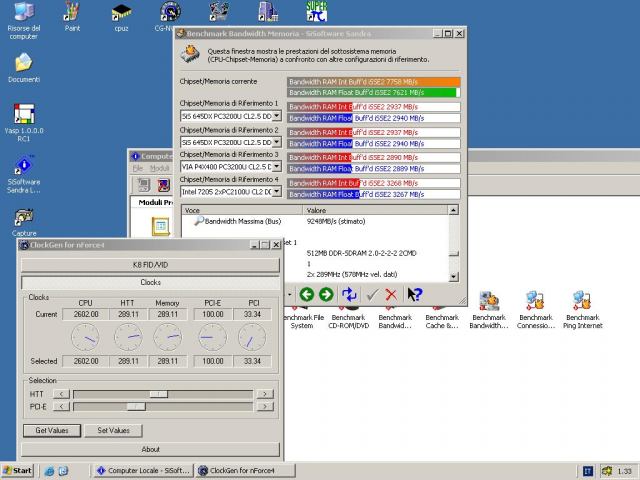Viewport: 640px width, 480px height.
Task: Click the Selected PCI-E value 100.00
Action: coord(213,361)
